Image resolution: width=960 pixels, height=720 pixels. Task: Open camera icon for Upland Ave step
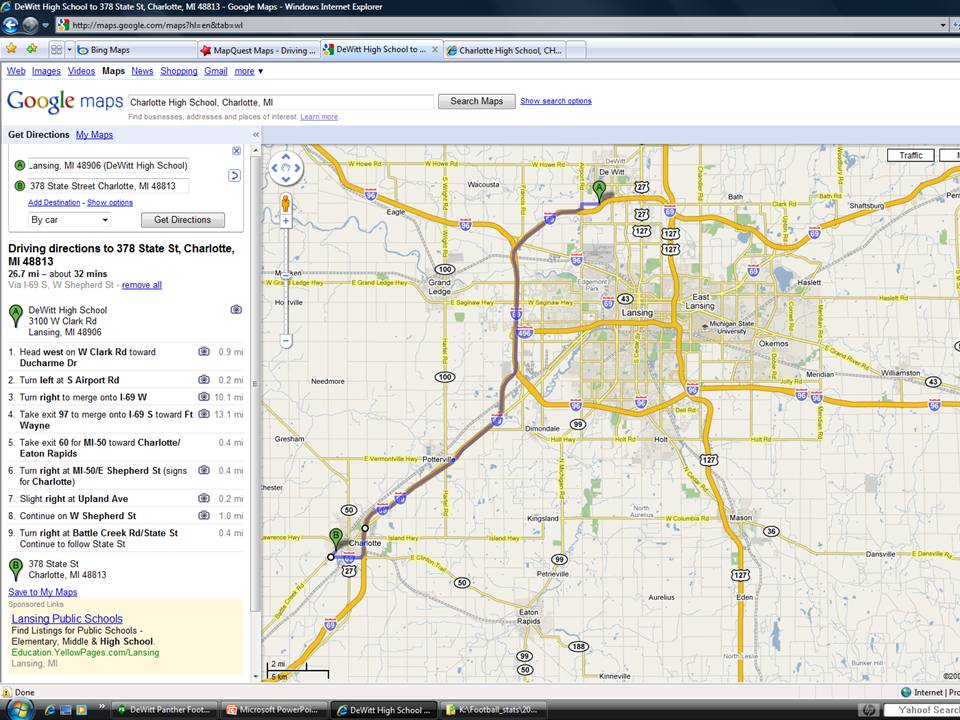[x=204, y=499]
